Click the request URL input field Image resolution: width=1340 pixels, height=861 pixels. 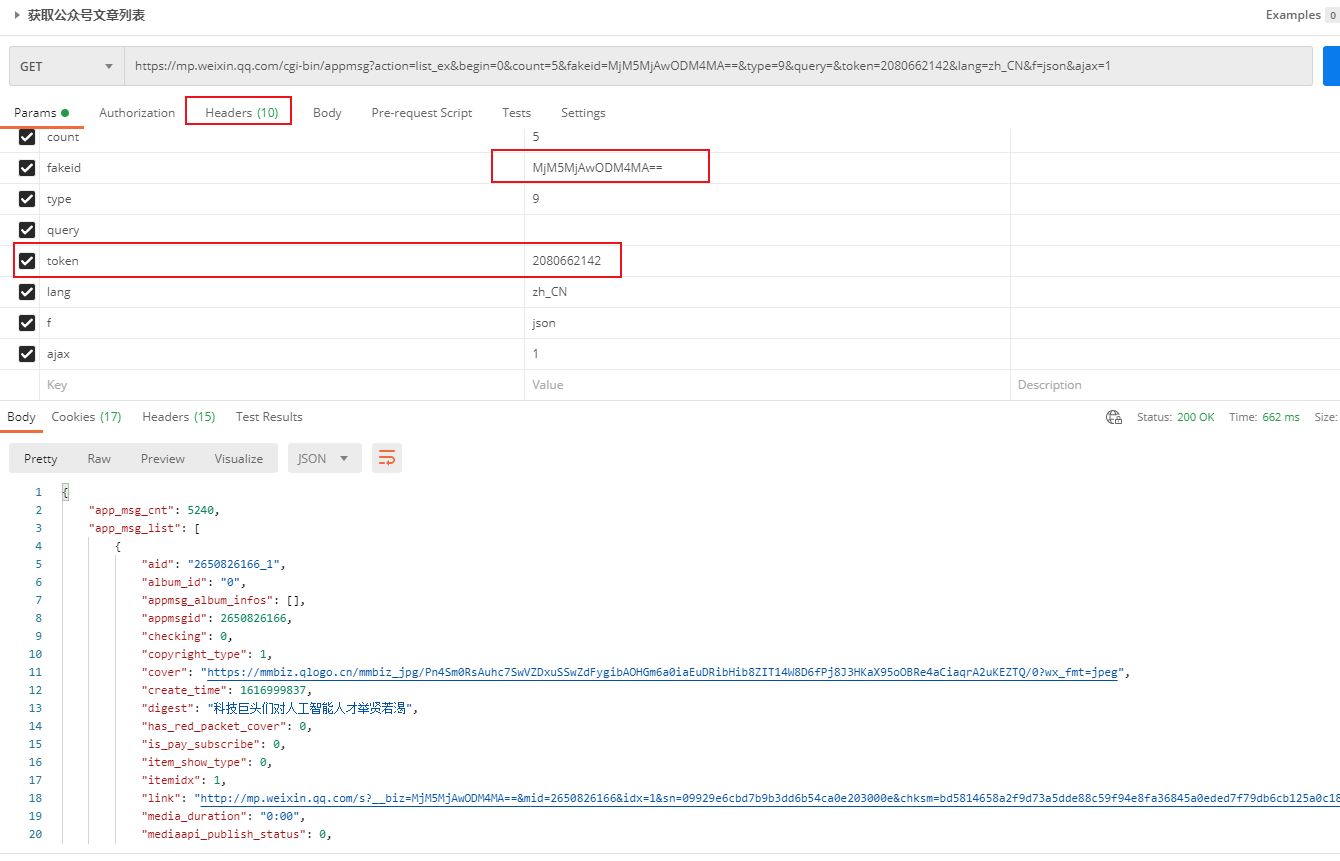[718, 66]
